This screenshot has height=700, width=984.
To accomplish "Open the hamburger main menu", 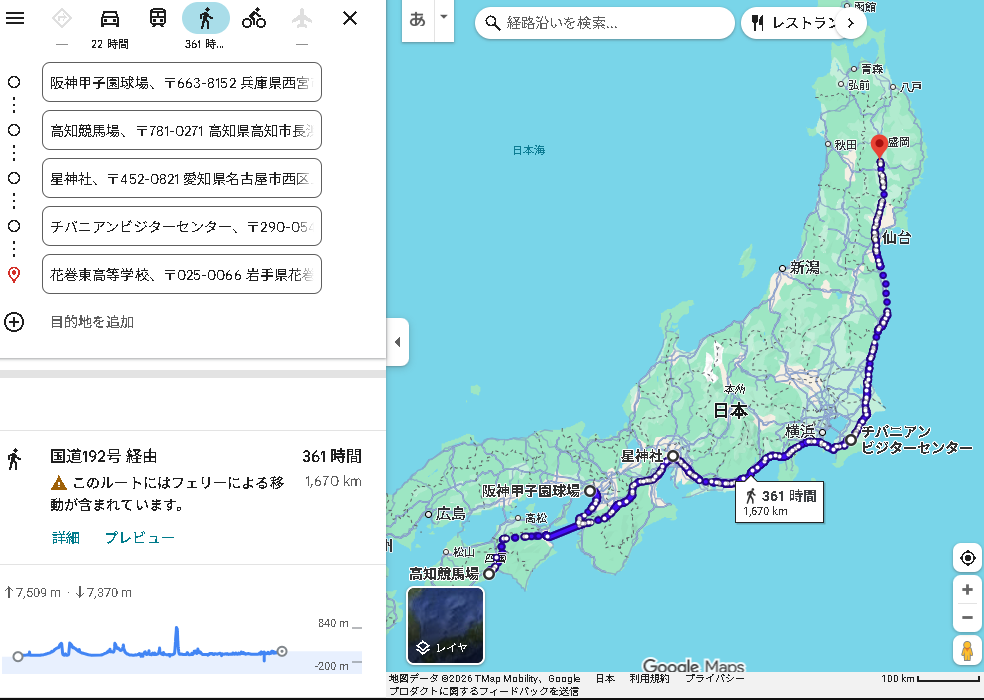I will [x=15, y=18].
